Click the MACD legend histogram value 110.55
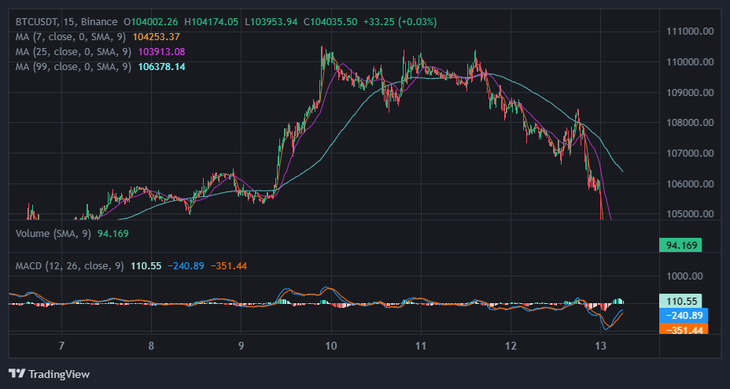 click(x=146, y=266)
